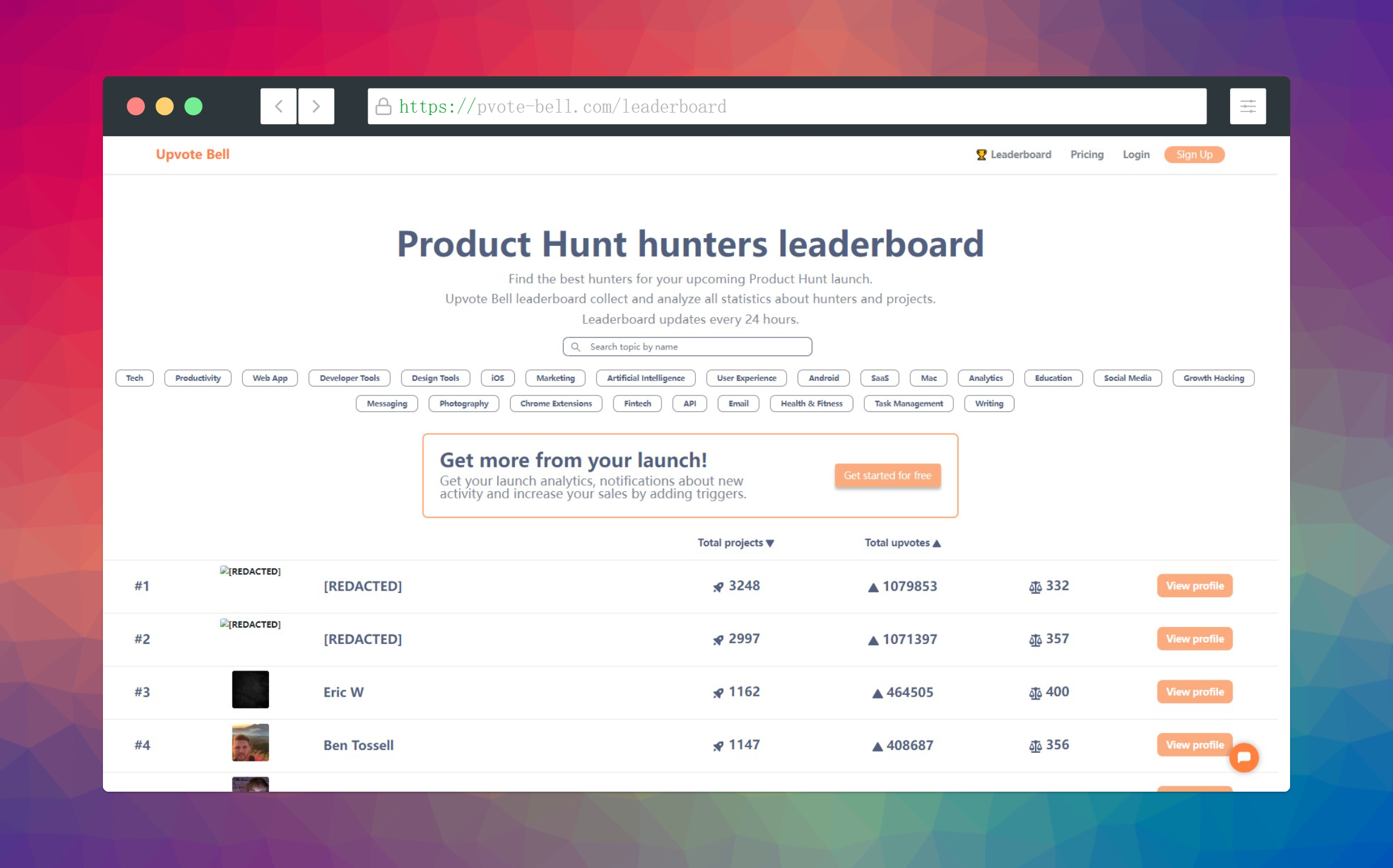Click the padlock icon in address bar
The width and height of the screenshot is (1393, 868).
point(383,107)
